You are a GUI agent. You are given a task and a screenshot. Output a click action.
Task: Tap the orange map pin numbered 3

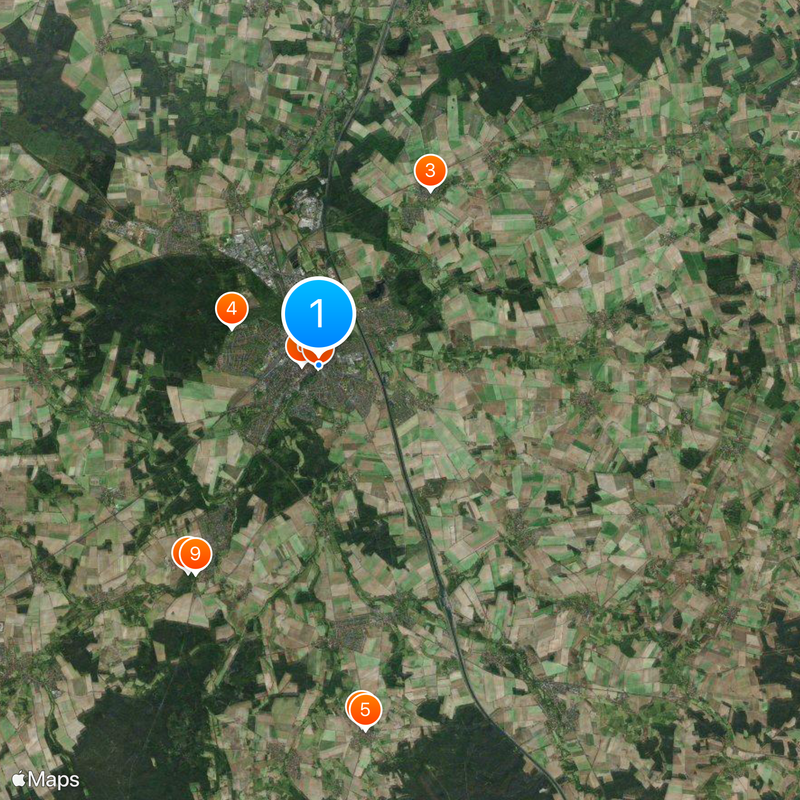pos(430,171)
